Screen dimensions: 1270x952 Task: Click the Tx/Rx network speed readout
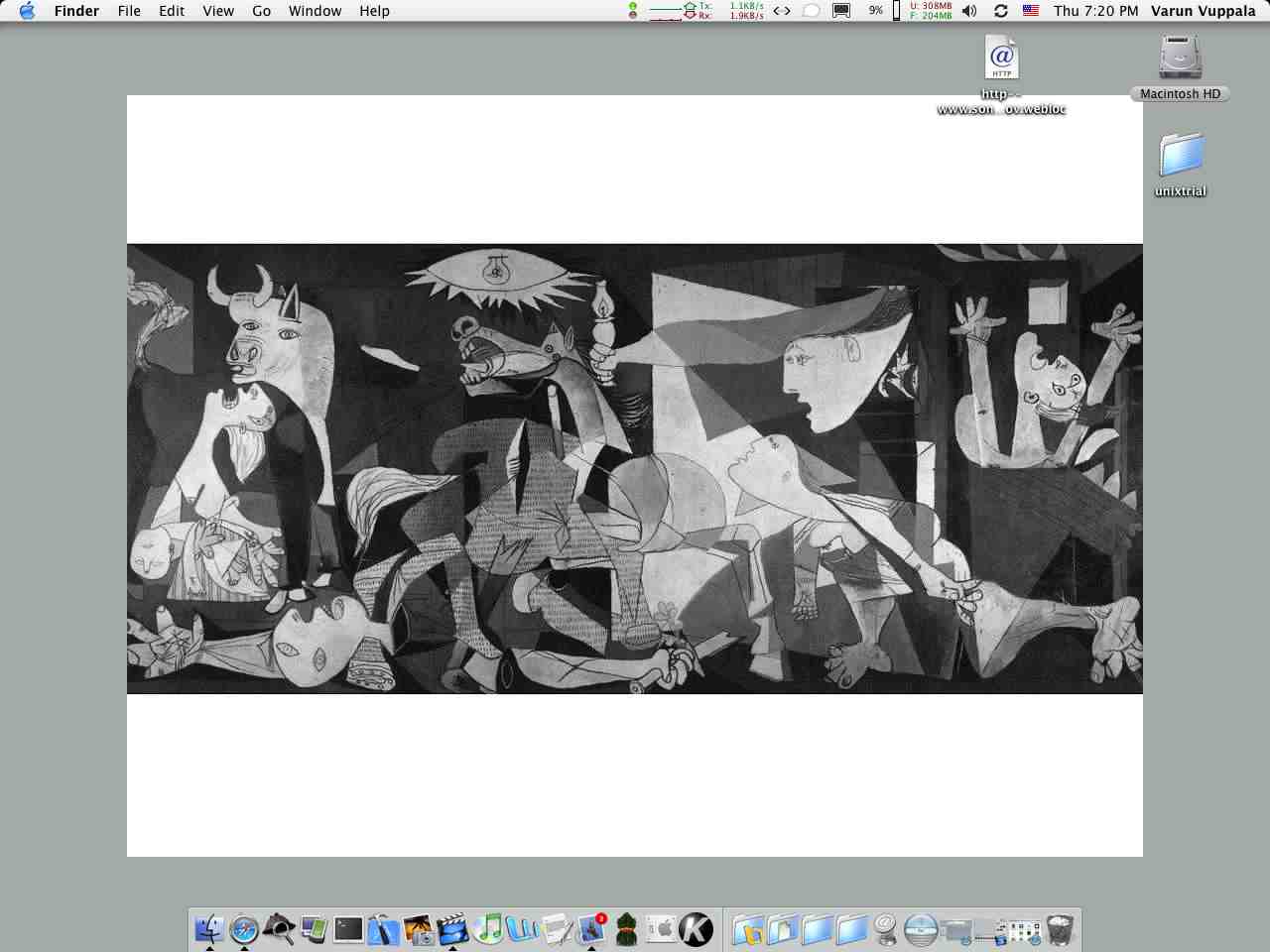(x=706, y=11)
